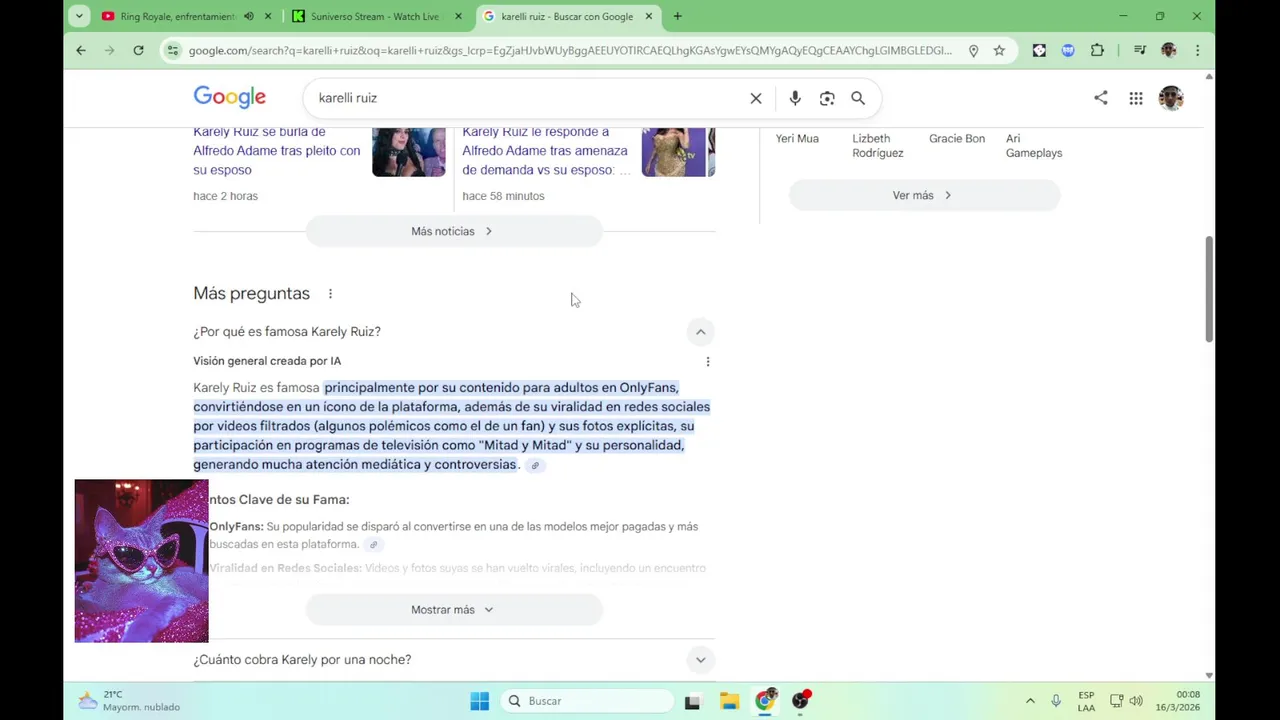Image resolution: width=1280 pixels, height=720 pixels.
Task: Open Task View on taskbar
Action: [x=692, y=701]
